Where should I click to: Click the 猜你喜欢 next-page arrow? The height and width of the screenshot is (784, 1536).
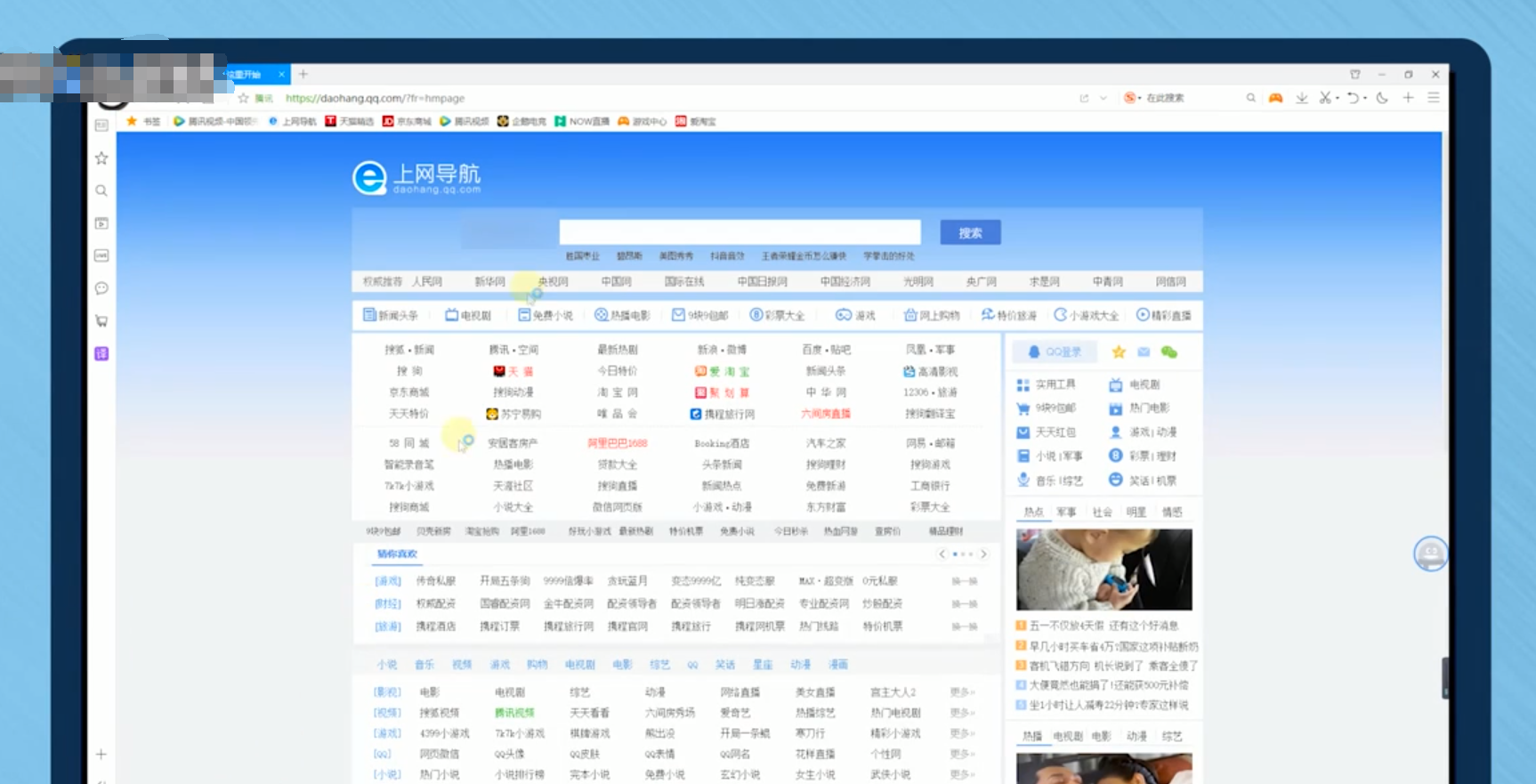[x=983, y=554]
